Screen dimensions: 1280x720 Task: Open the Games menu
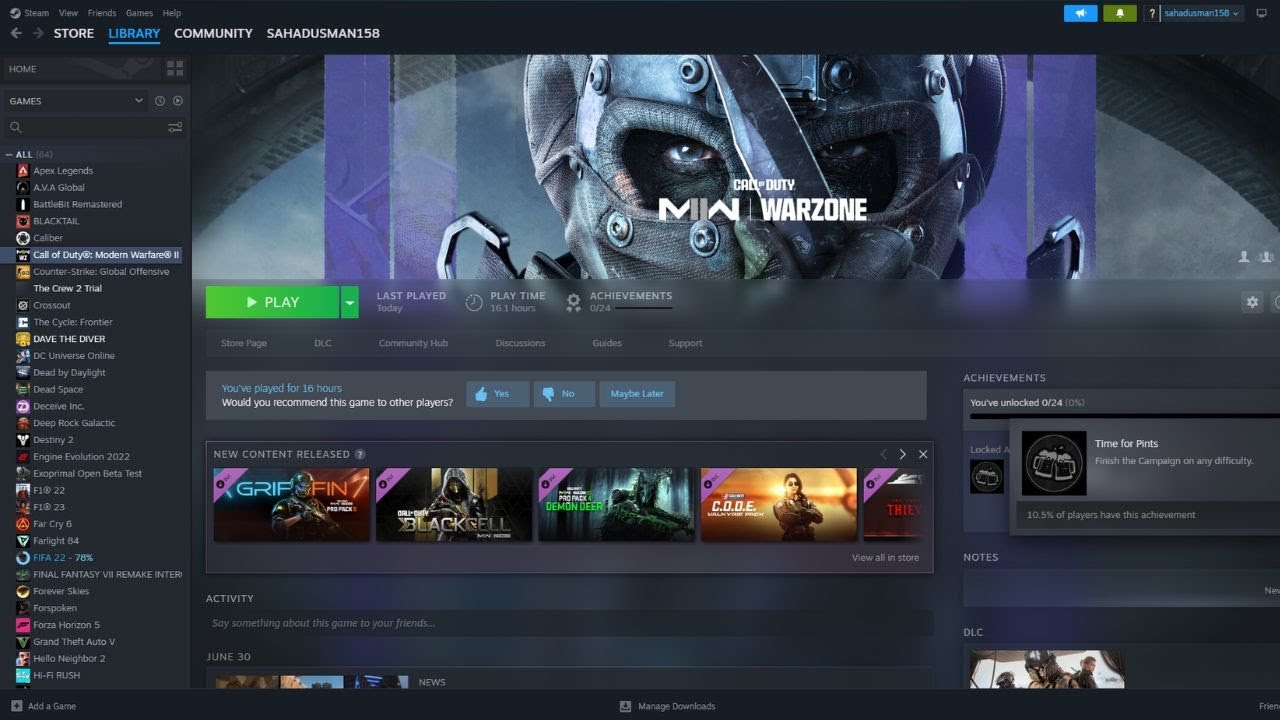point(139,13)
